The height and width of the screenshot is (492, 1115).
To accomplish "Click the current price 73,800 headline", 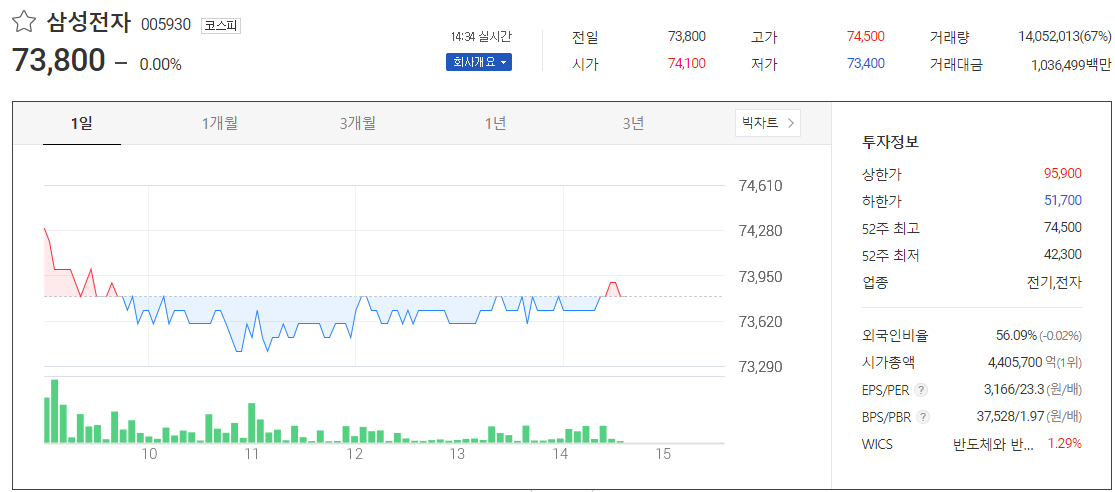I will click(x=58, y=60).
